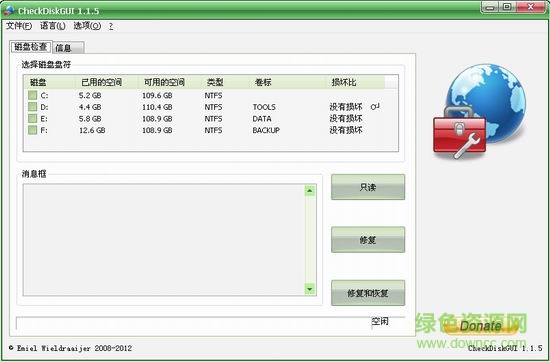The height and width of the screenshot is (362, 550).
Task: Check the E: drive checkbox
Action: [33, 119]
